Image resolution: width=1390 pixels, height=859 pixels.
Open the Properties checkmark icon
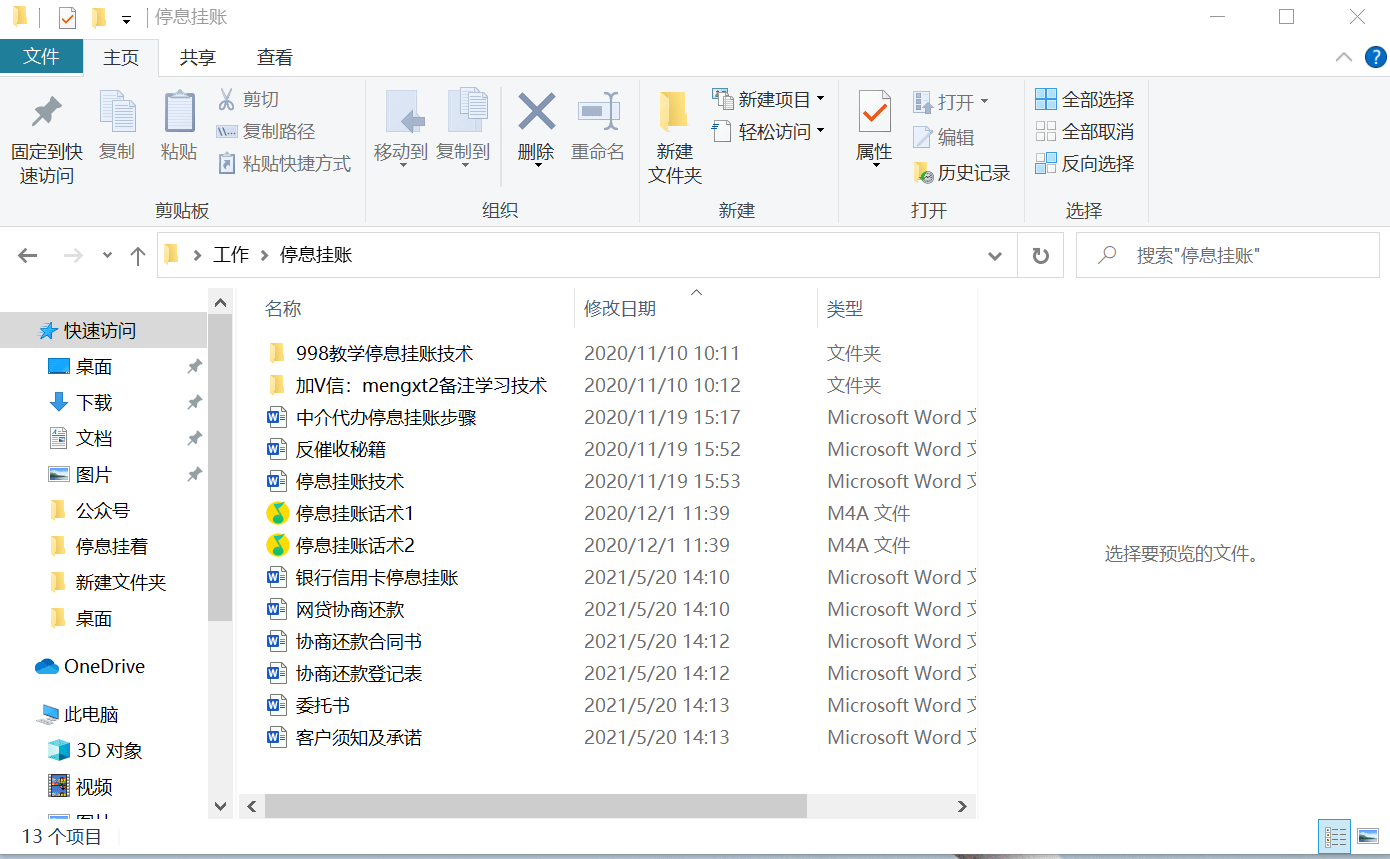click(874, 113)
